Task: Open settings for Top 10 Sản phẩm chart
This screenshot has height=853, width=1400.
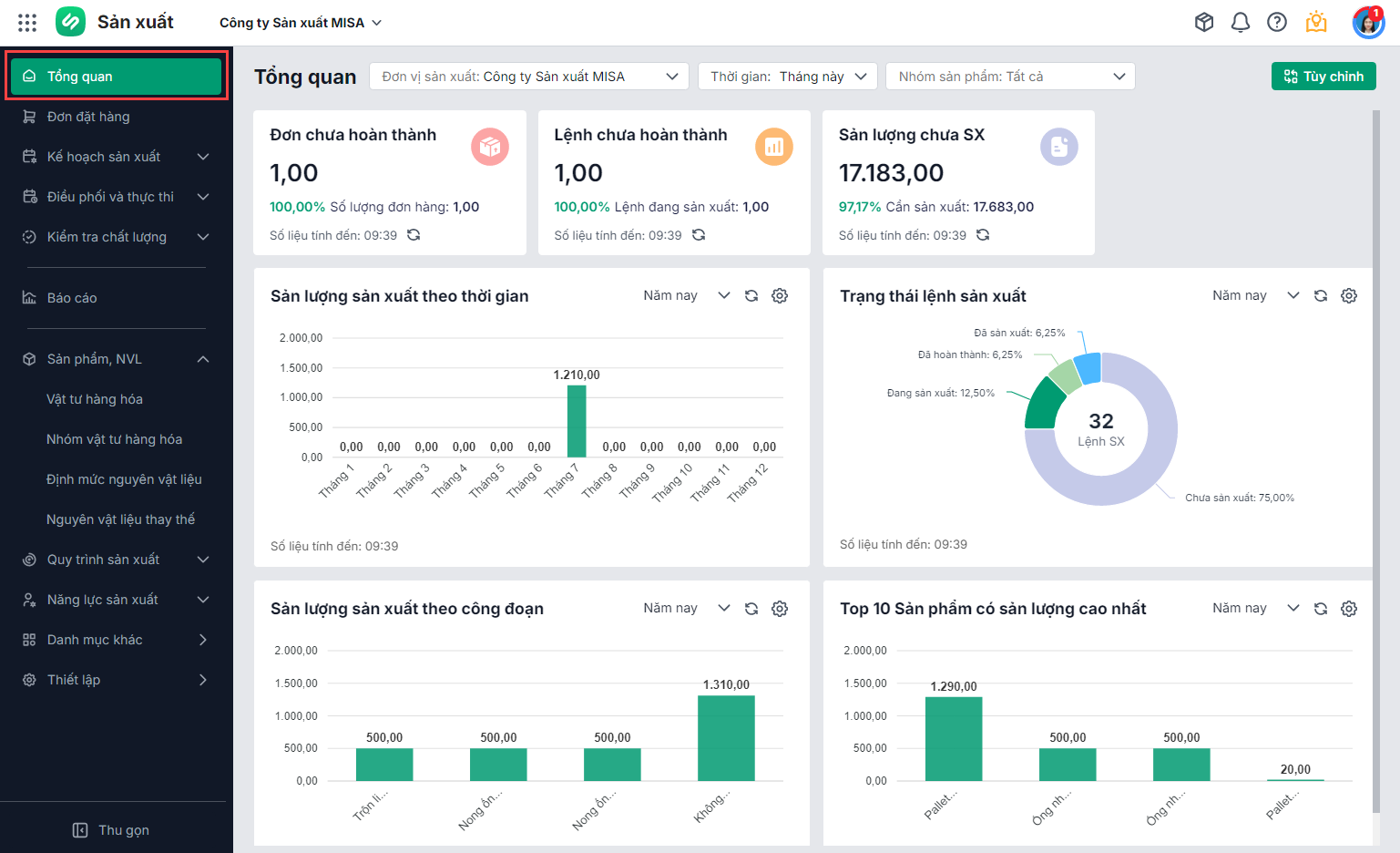Action: pyautogui.click(x=1349, y=609)
